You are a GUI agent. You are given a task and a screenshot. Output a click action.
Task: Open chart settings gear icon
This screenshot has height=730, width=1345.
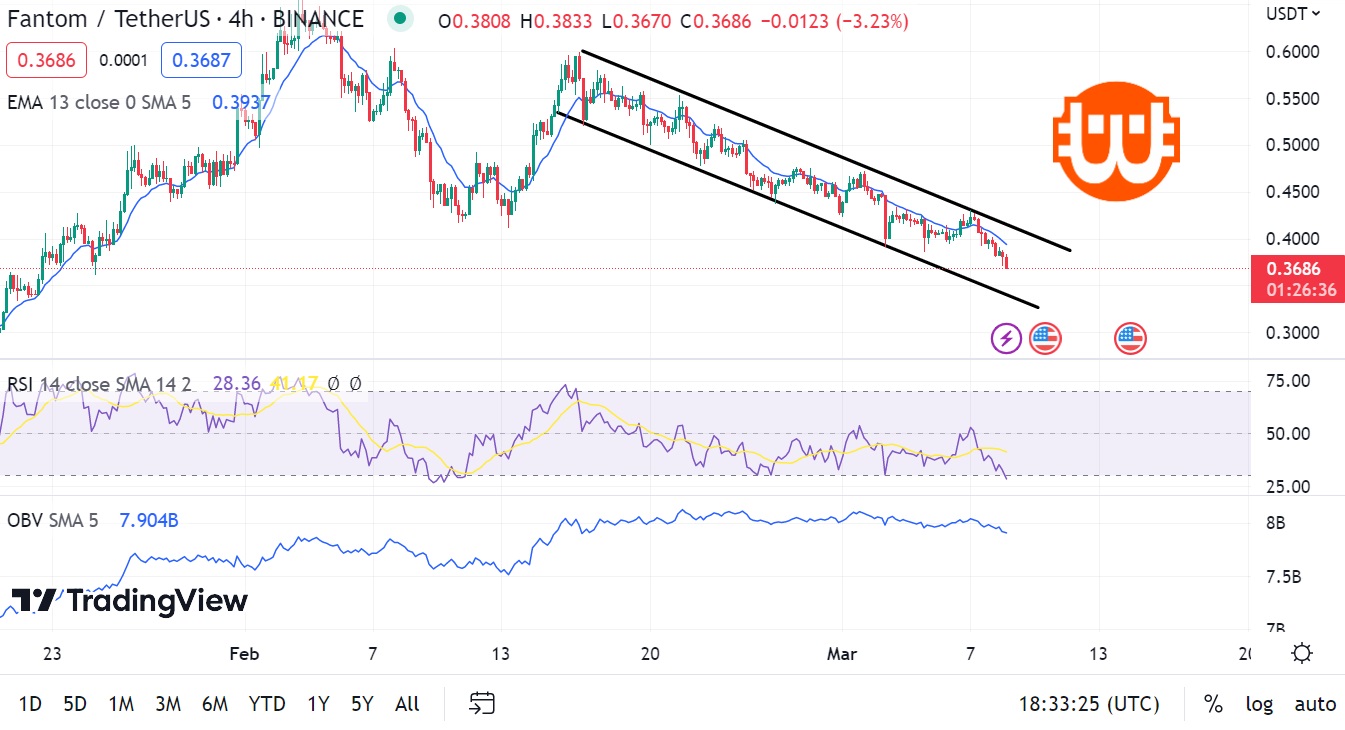coord(1301,654)
